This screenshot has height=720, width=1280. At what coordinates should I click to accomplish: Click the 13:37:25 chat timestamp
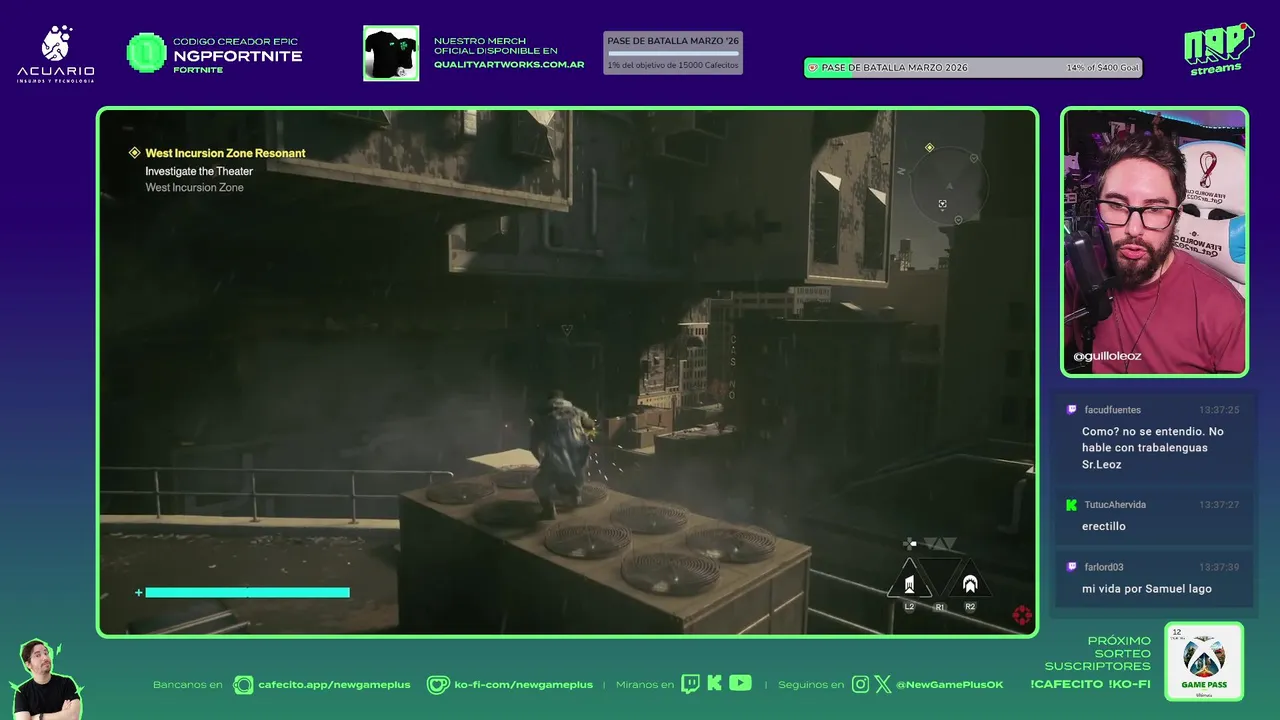click(x=1219, y=410)
